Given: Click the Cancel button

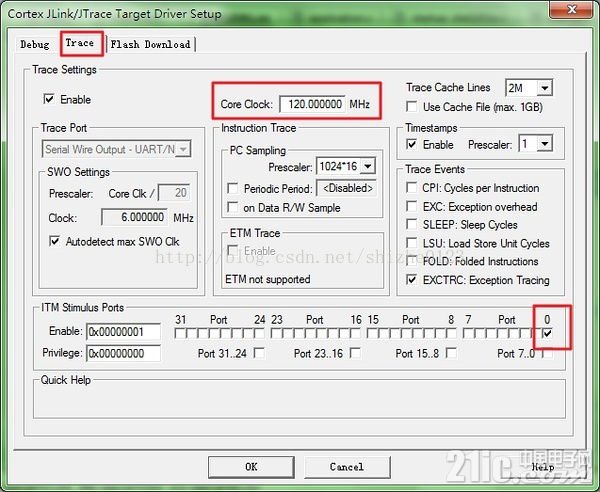Looking at the screenshot, I should click(347, 467).
